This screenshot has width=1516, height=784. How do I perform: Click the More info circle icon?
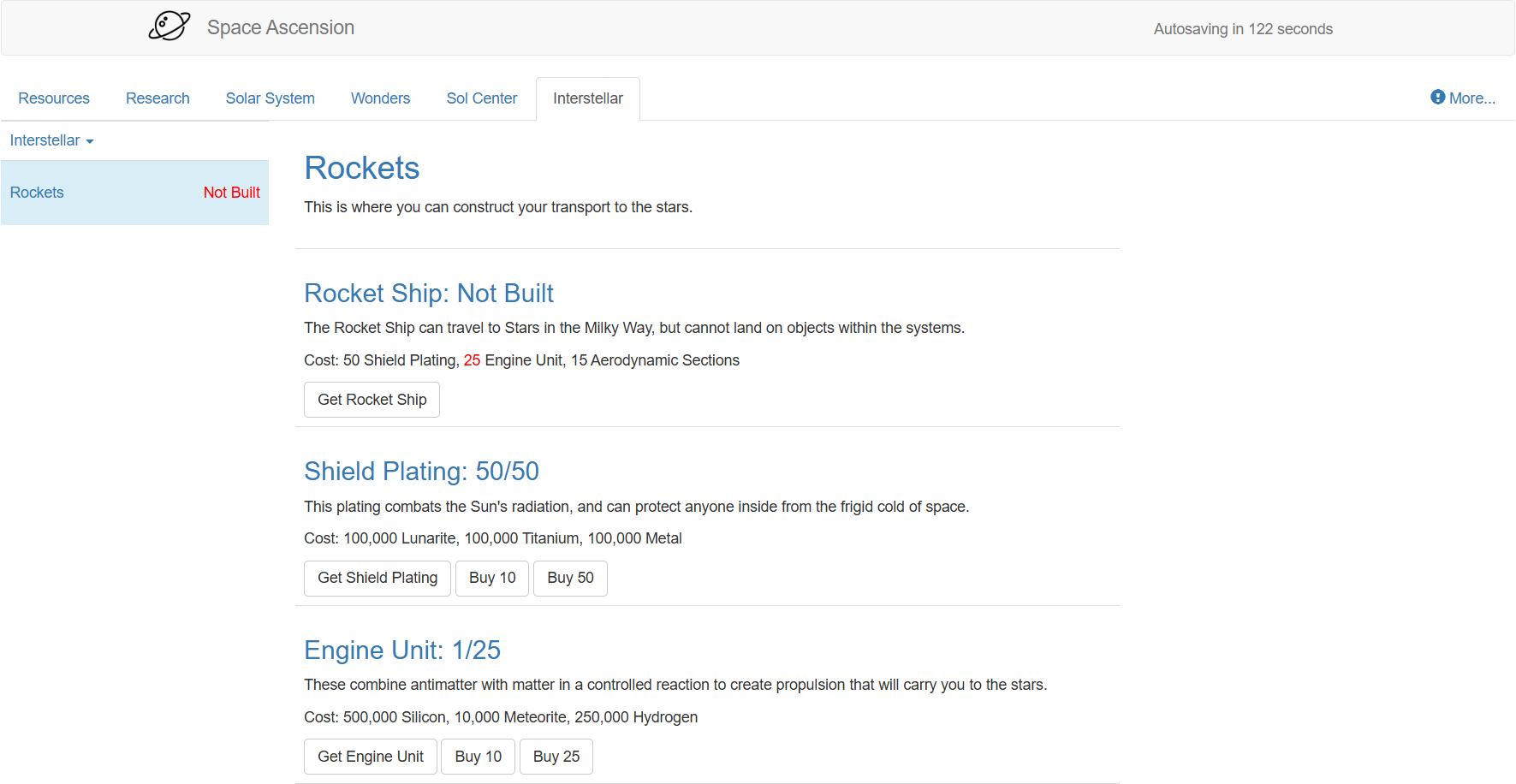click(x=1437, y=98)
